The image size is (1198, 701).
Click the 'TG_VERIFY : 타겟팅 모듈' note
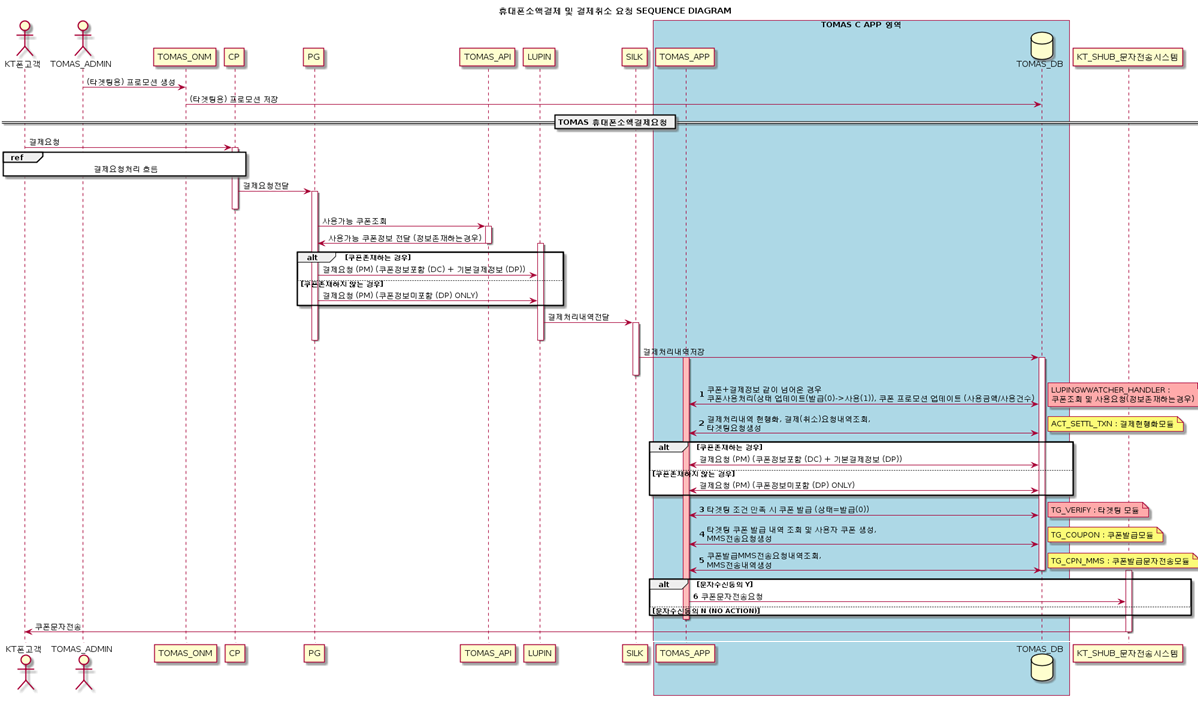(x=1097, y=510)
